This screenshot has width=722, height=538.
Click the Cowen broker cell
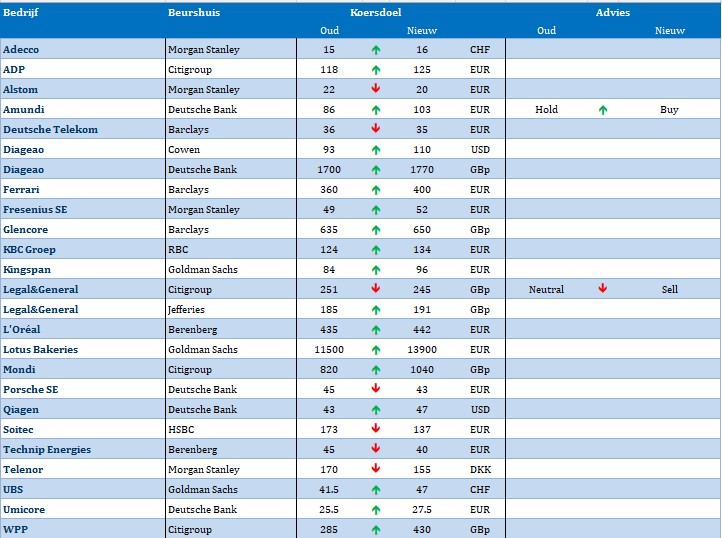[231, 149]
